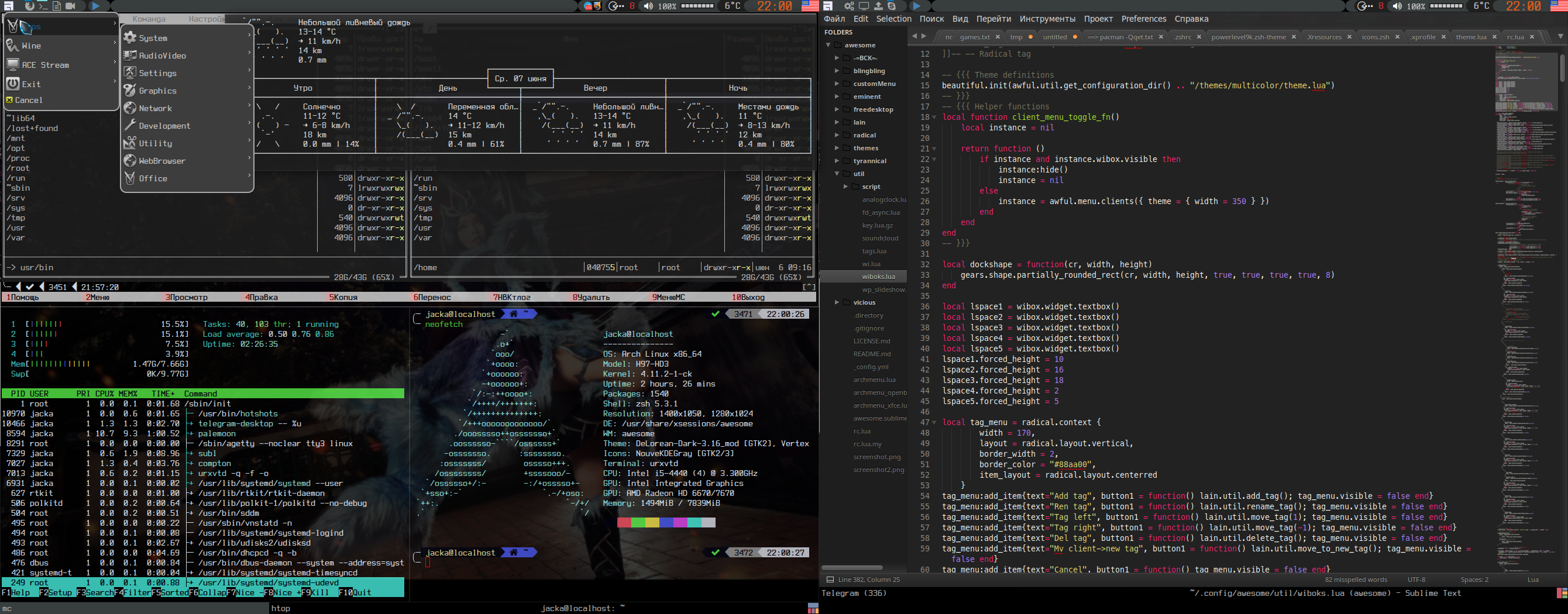Expand the radical folder
Screen dimensions: 1568x614
point(837,135)
